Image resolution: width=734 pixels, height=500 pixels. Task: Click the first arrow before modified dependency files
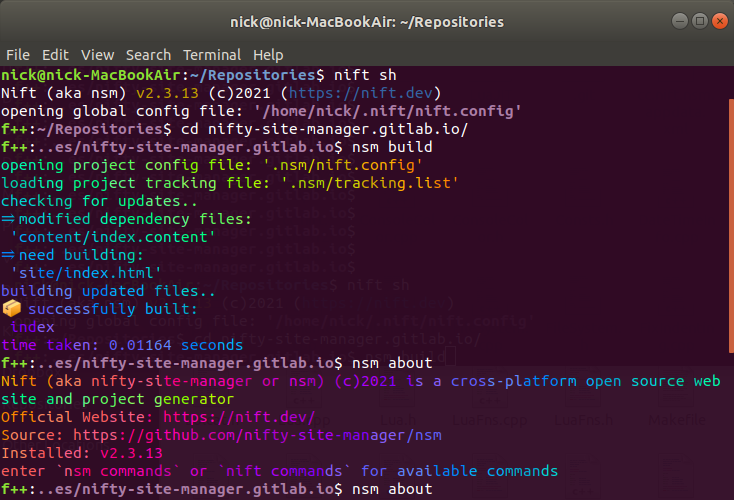coord(8,219)
